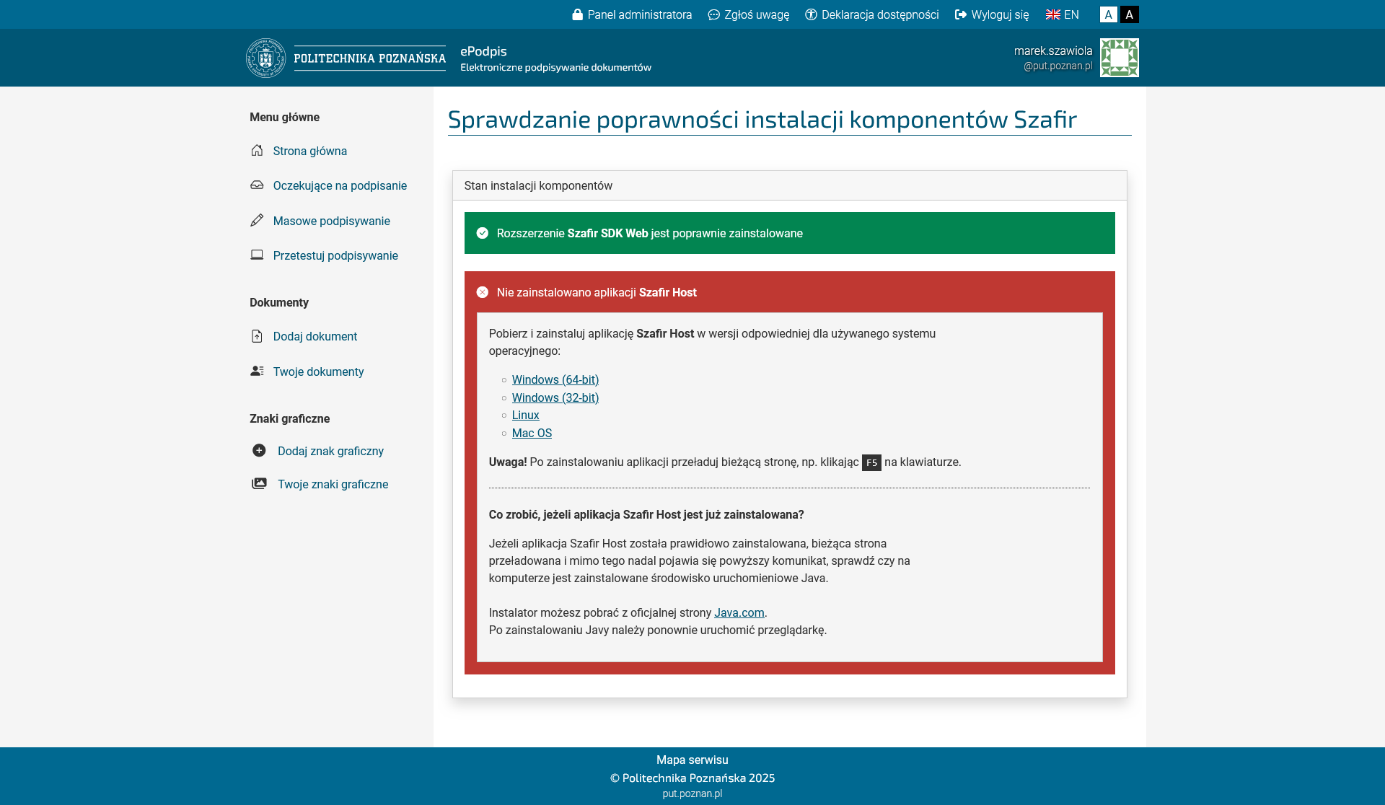Screen dimensions: 1385x805
Task: Open Zgłoś uwagę in top bar
Action: click(x=748, y=15)
